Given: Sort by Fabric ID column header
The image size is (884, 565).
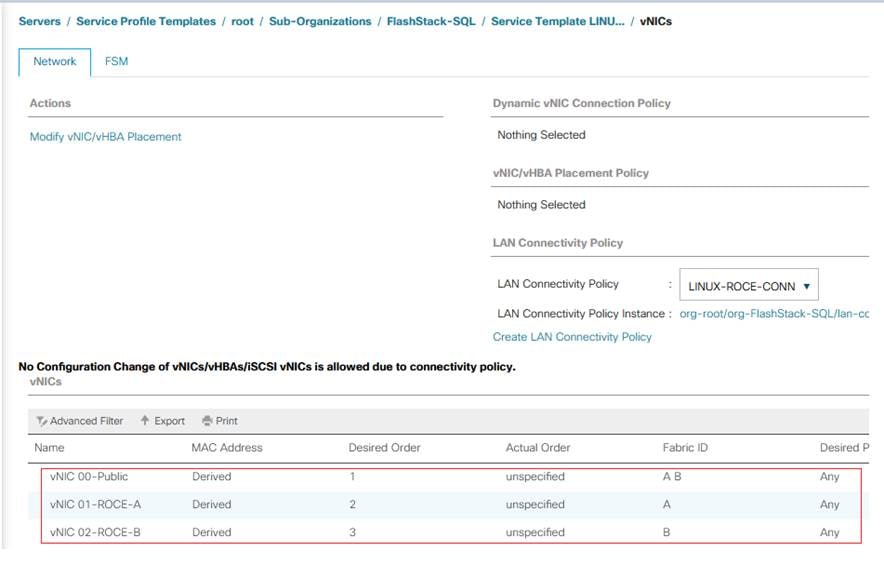Looking at the screenshot, I should (x=685, y=448).
